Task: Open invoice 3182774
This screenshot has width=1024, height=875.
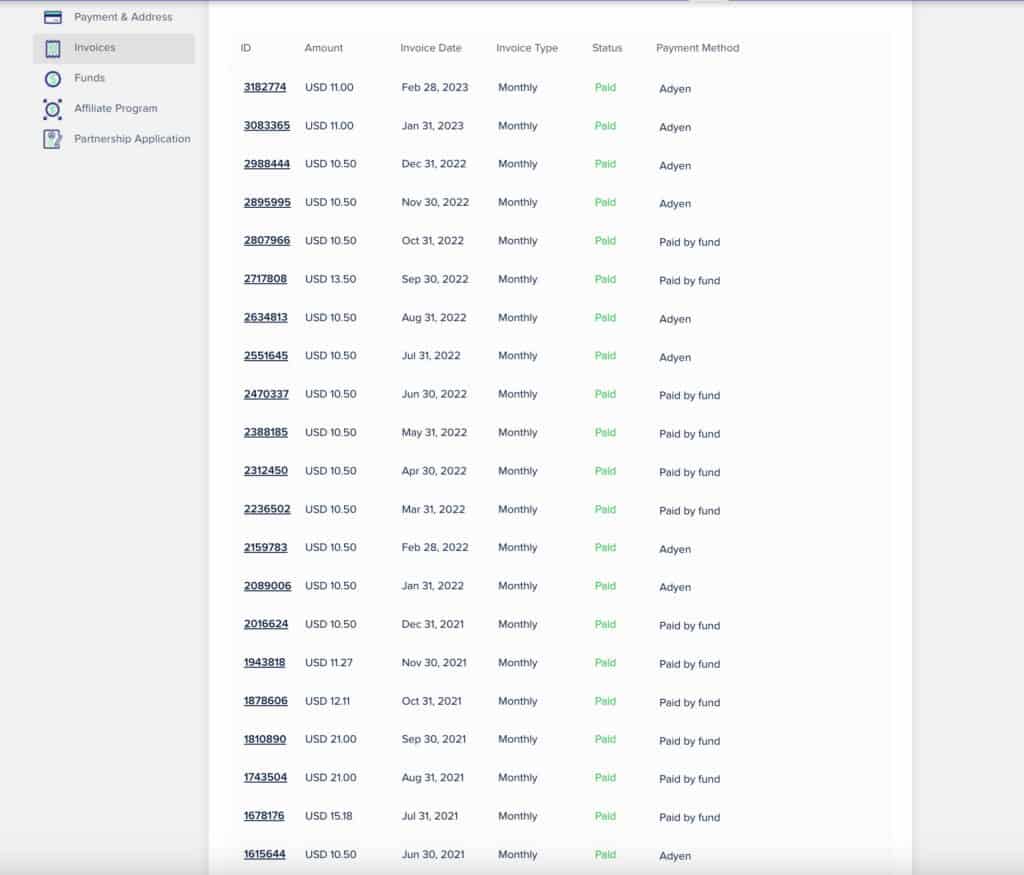Action: point(266,87)
